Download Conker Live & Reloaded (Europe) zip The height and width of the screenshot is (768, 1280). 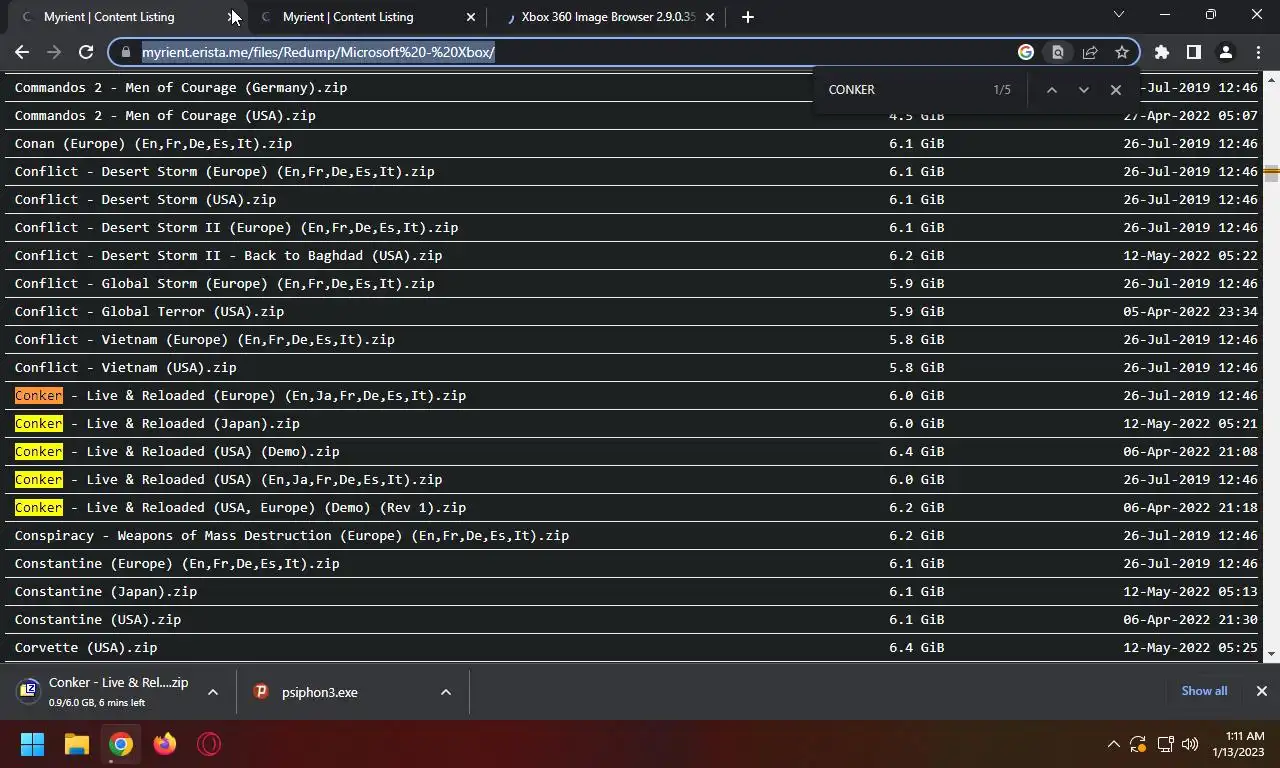[240, 395]
